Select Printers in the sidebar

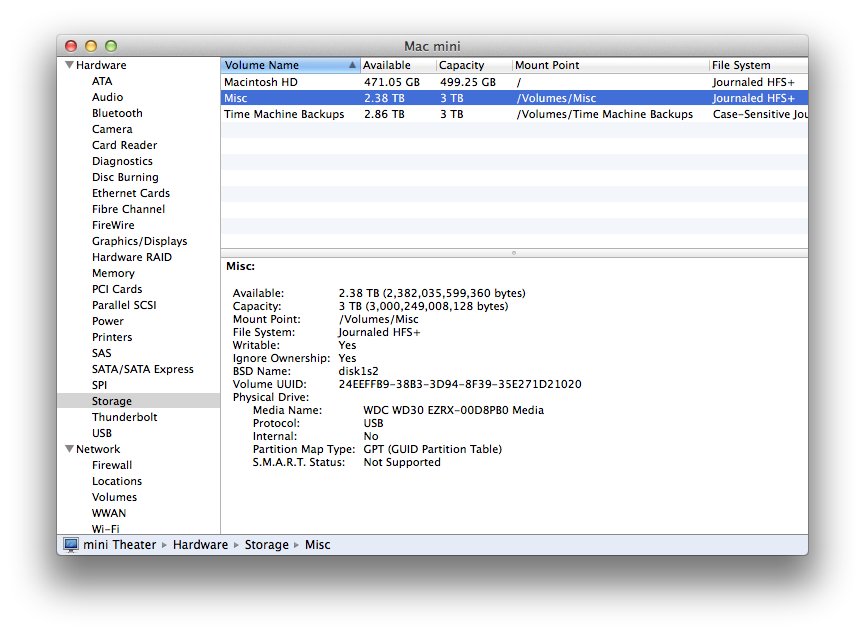tap(112, 337)
